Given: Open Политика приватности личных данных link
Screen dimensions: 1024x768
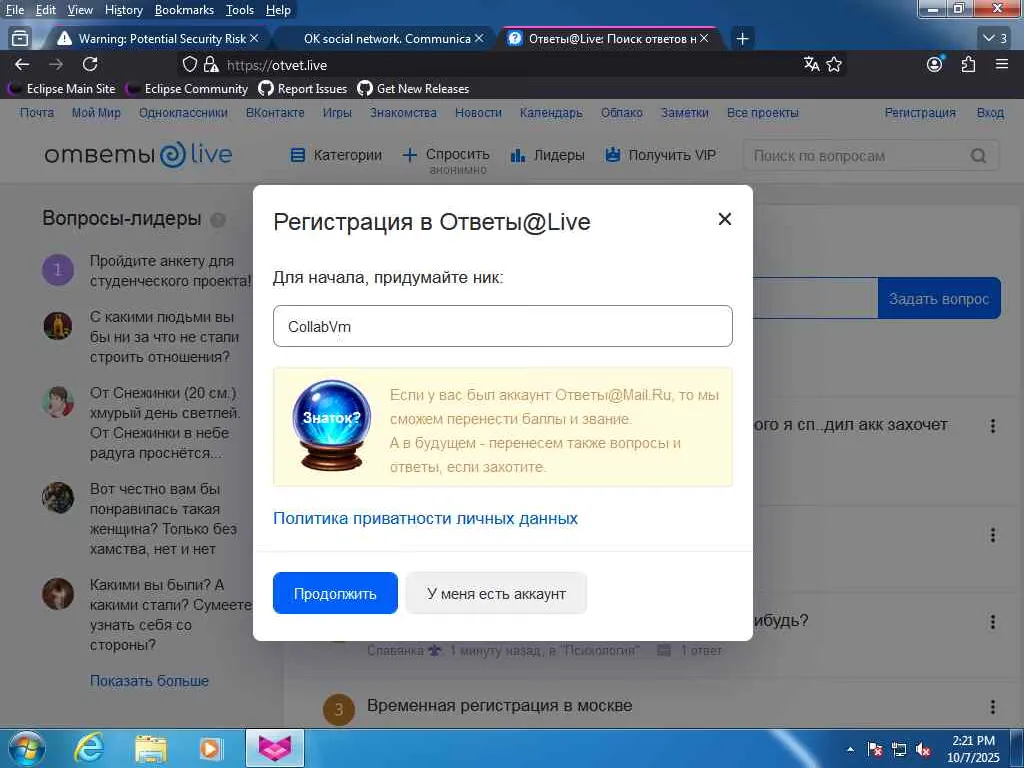Looking at the screenshot, I should pos(425,518).
